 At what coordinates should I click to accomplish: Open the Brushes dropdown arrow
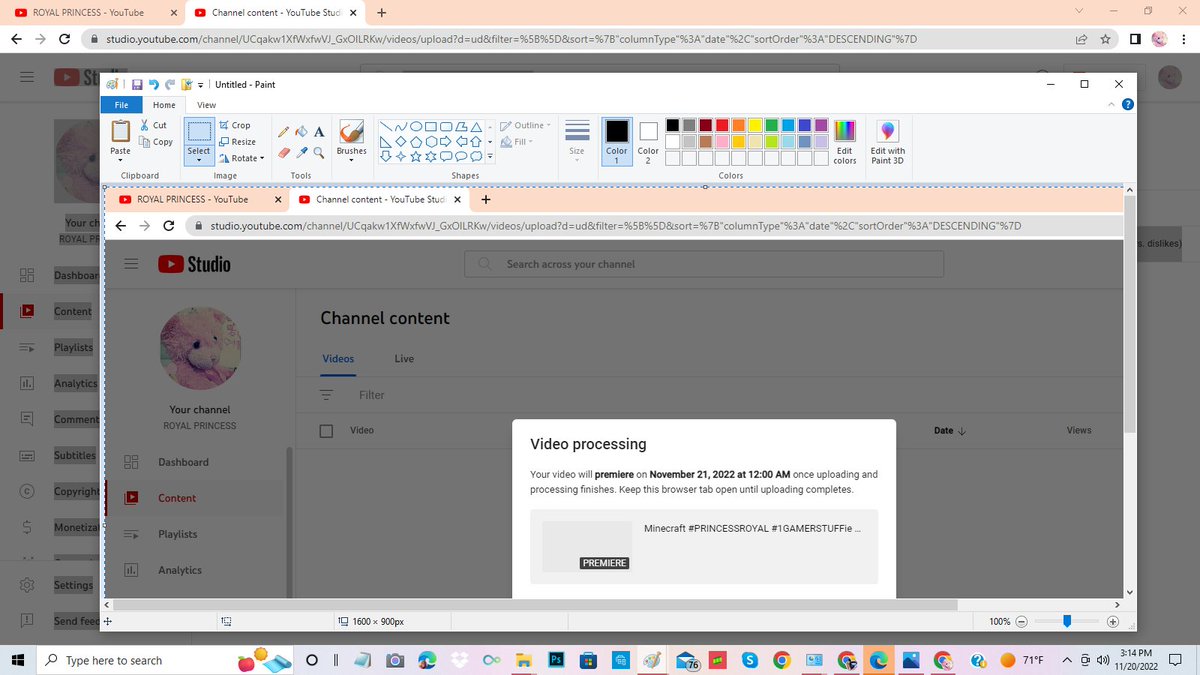351,160
